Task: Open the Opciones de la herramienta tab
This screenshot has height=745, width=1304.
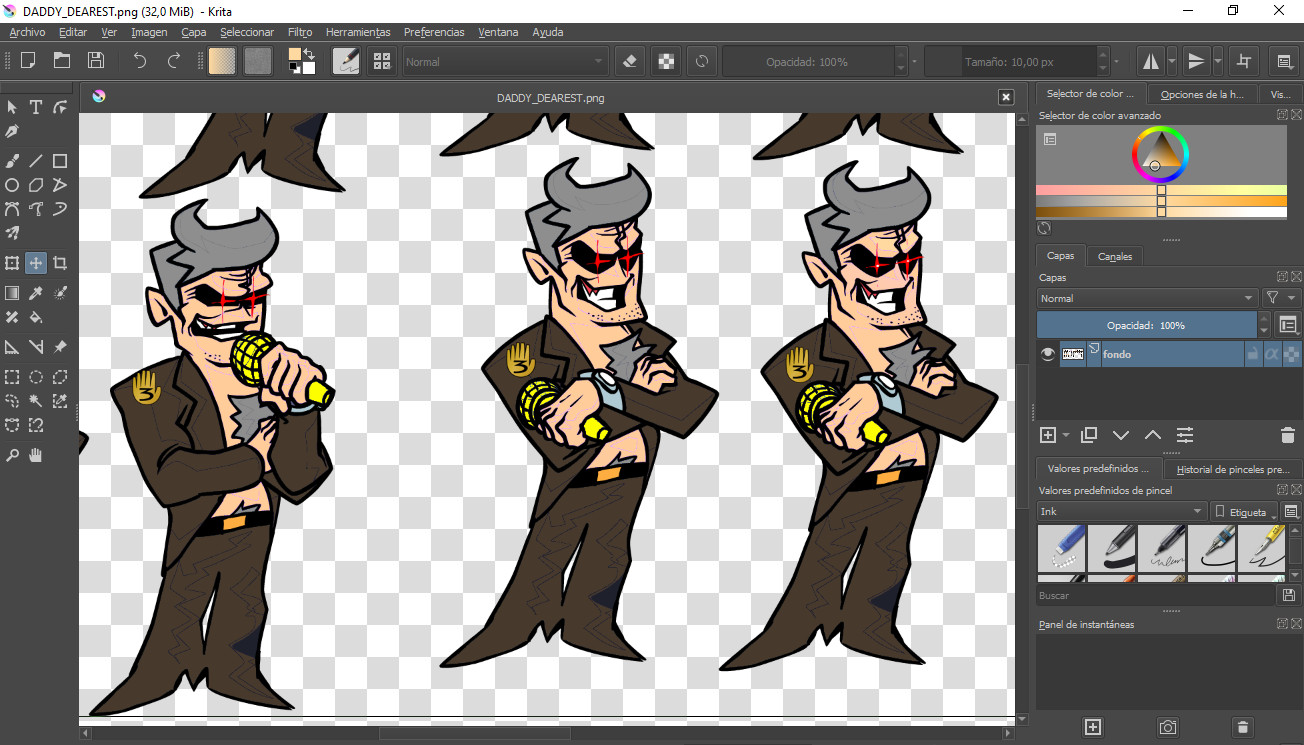Action: (x=1202, y=94)
